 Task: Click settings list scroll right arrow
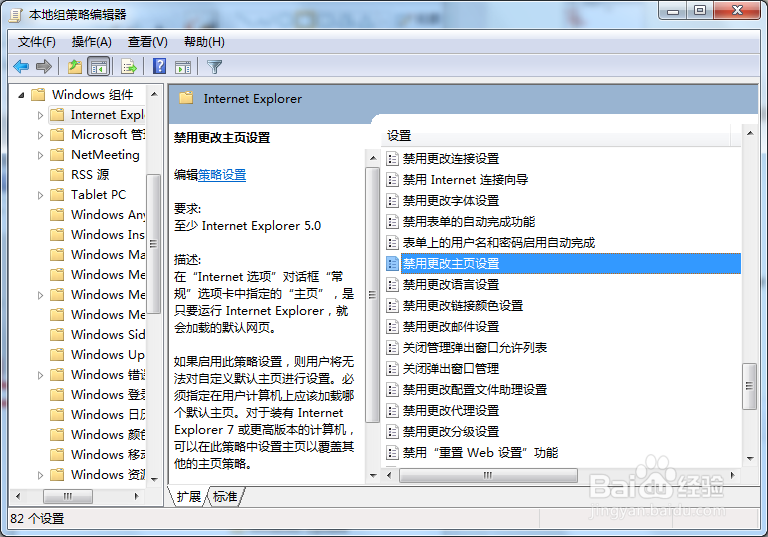[733, 475]
